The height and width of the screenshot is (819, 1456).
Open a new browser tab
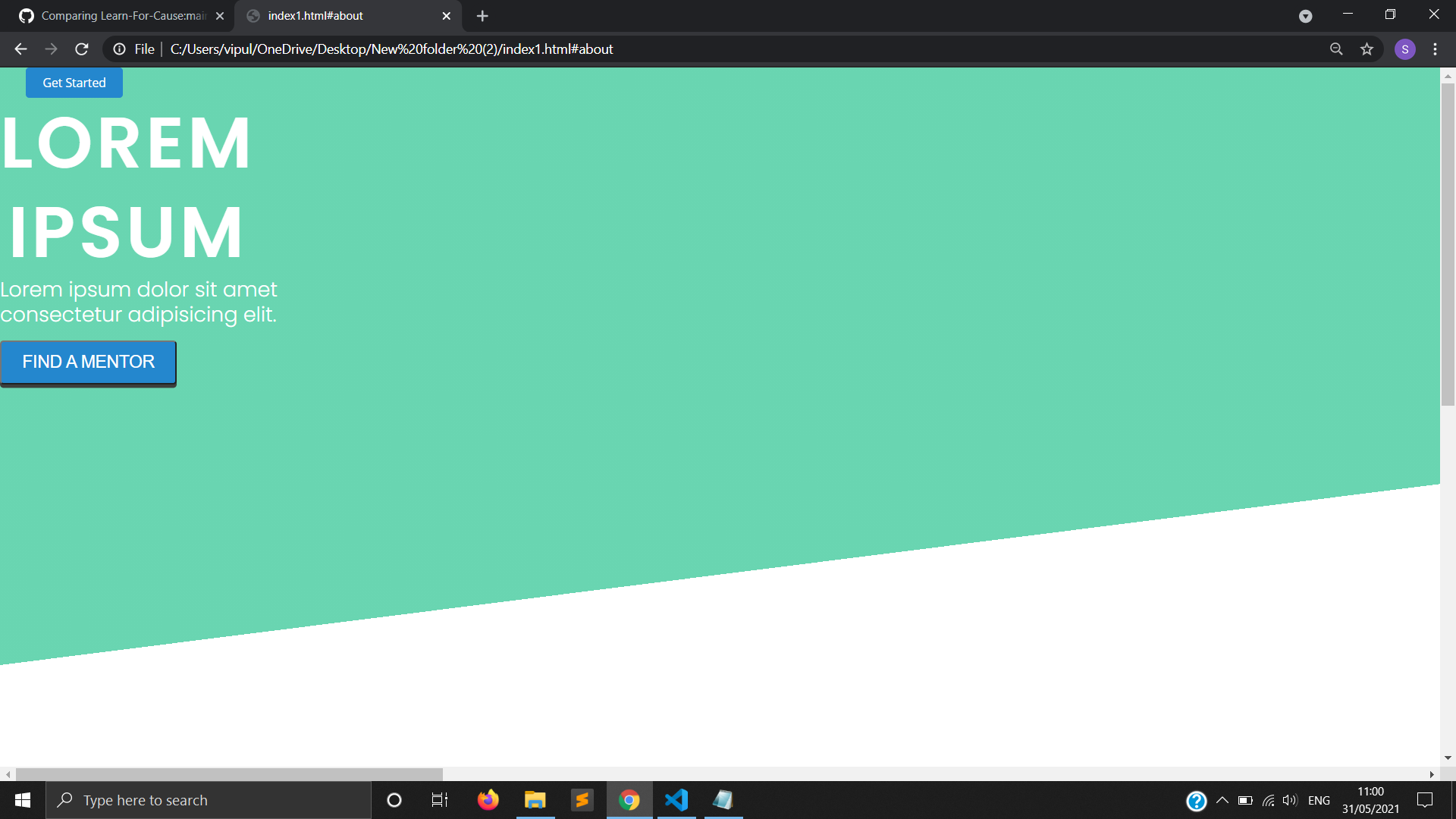482,16
